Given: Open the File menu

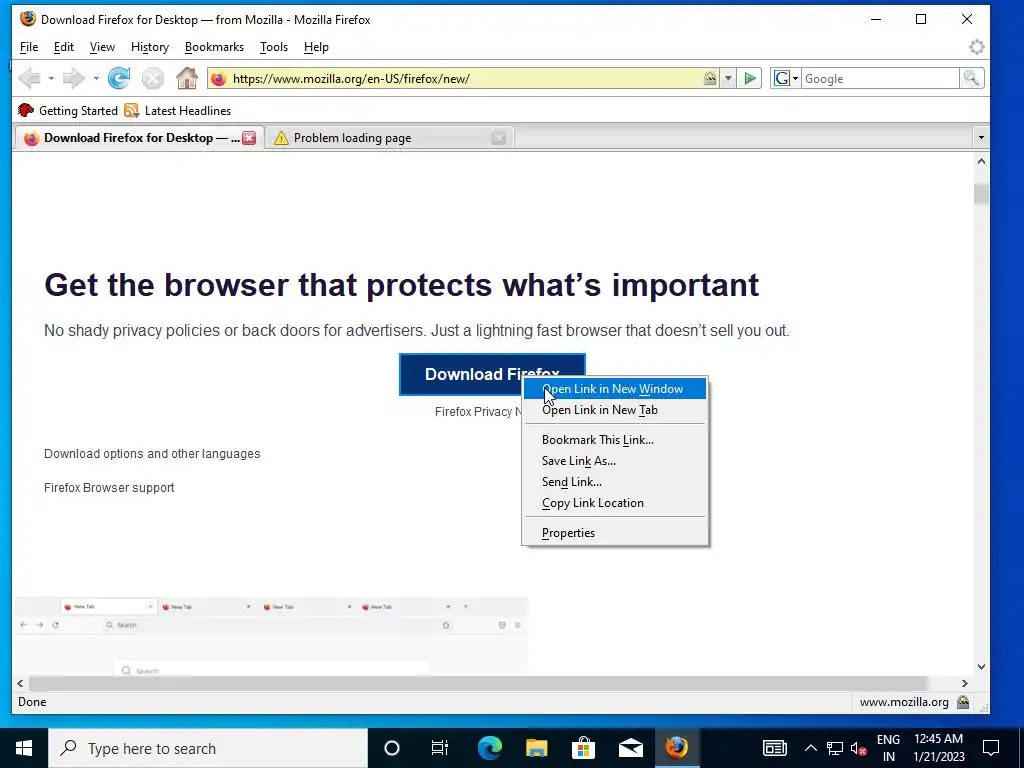Looking at the screenshot, I should coord(29,47).
